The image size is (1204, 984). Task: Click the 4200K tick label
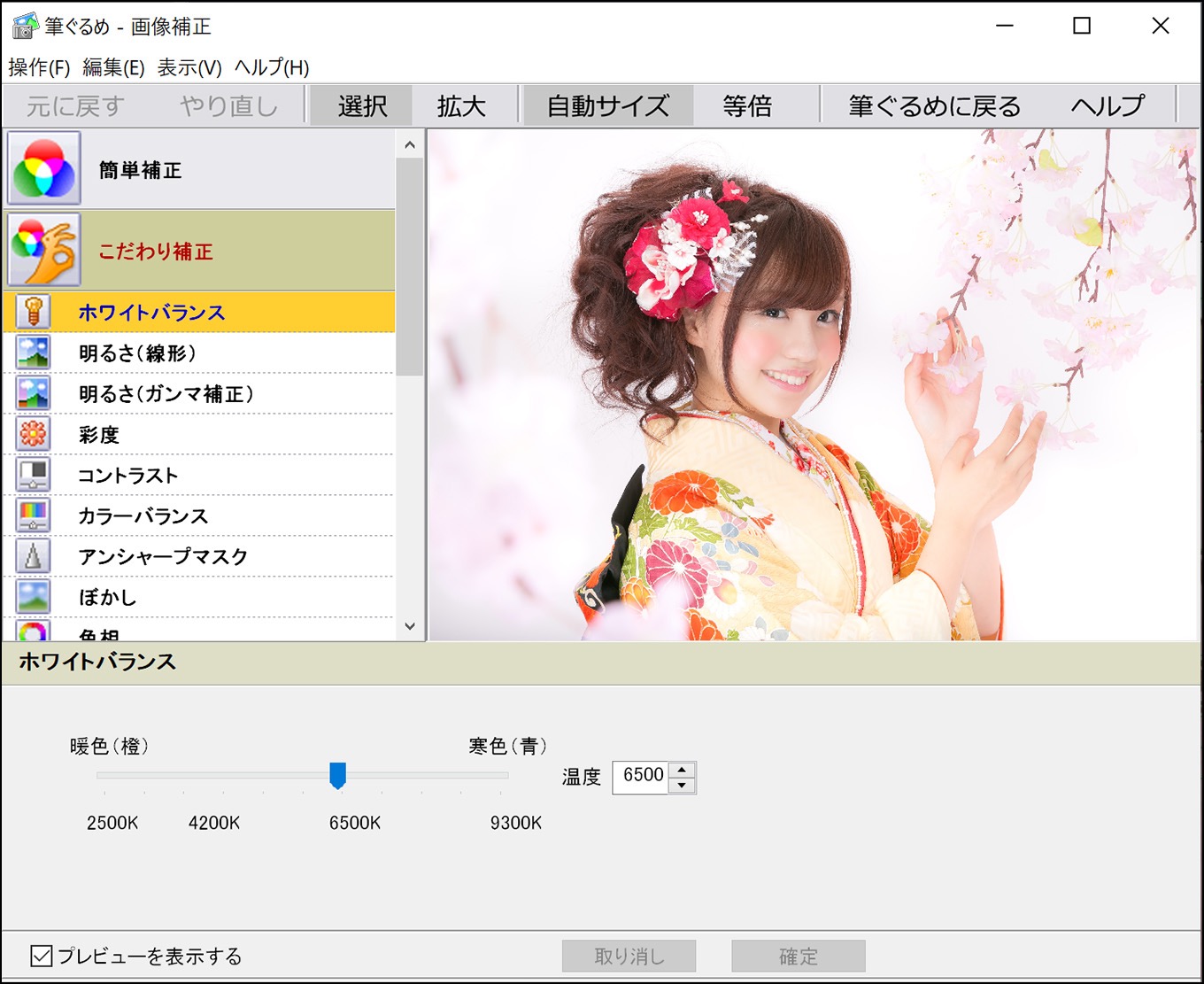[x=214, y=823]
